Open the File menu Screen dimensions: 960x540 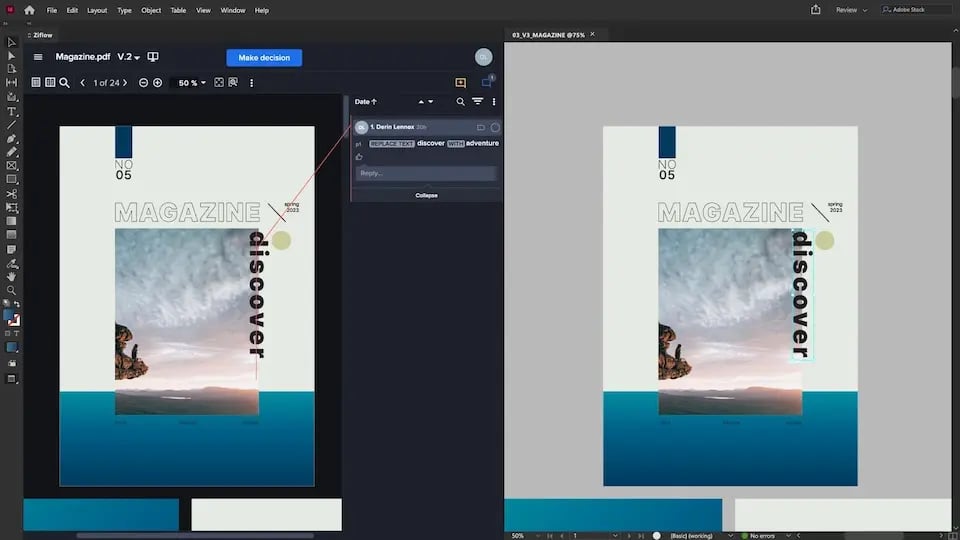coord(51,10)
